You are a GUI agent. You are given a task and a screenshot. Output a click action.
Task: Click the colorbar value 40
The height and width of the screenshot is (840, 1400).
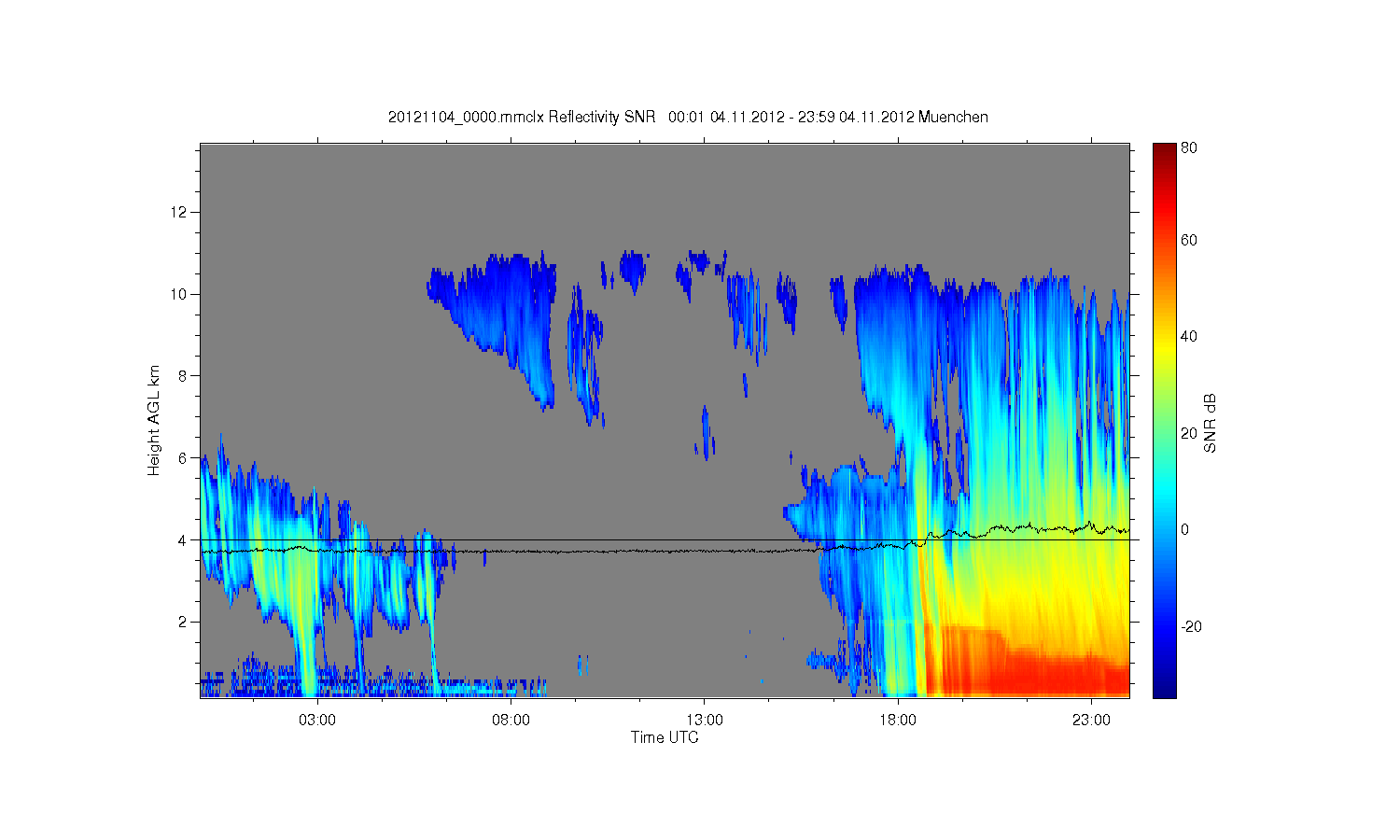pos(1189,336)
